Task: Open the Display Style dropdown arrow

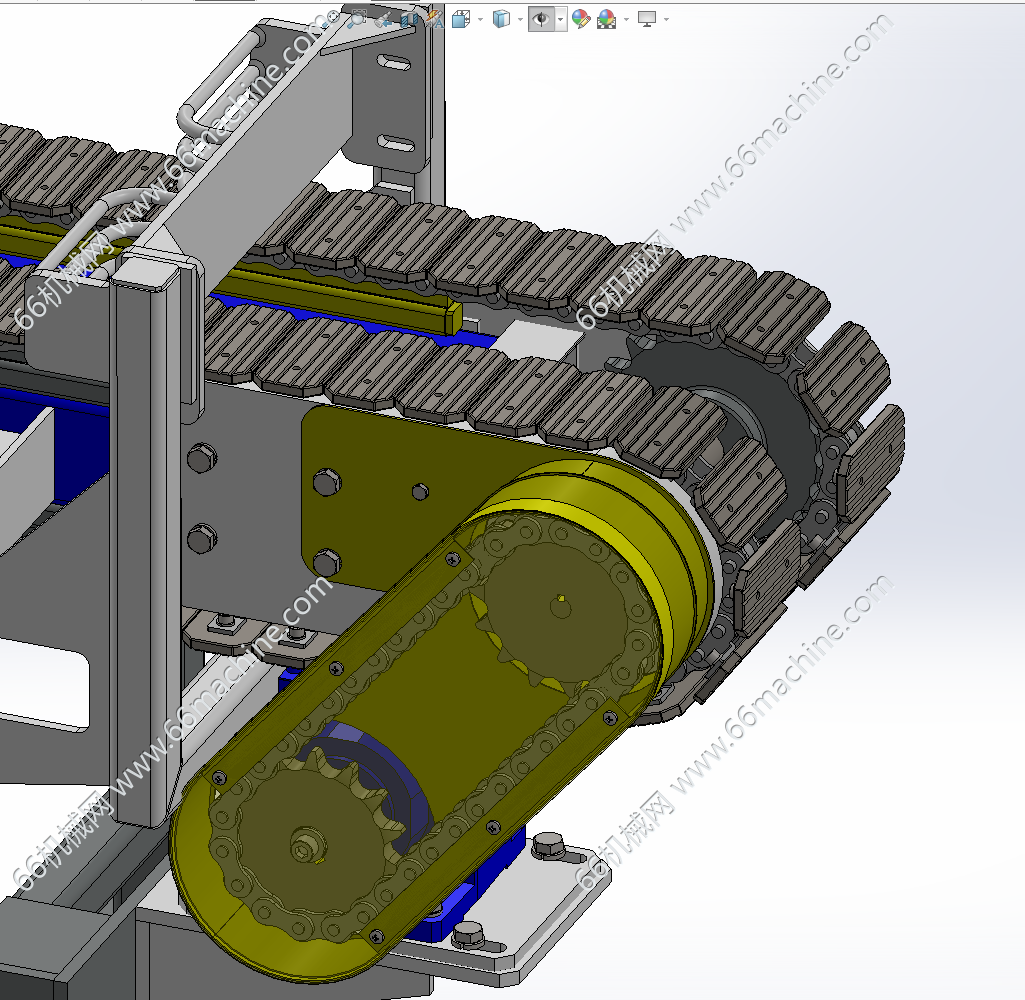Action: 520,19
